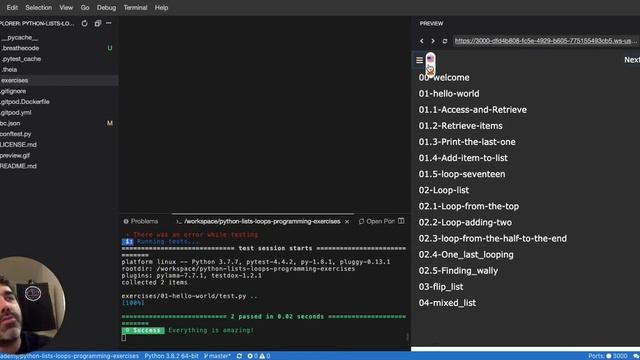Open the 03-flip_list exercise
640x360 pixels.
[x=441, y=287]
